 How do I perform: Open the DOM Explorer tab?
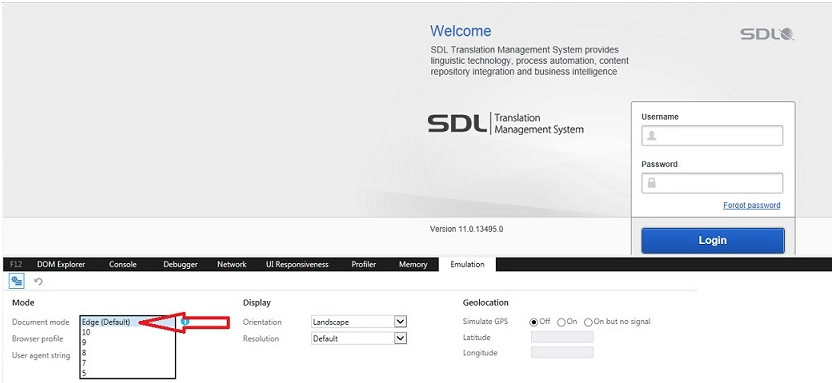tap(61, 264)
